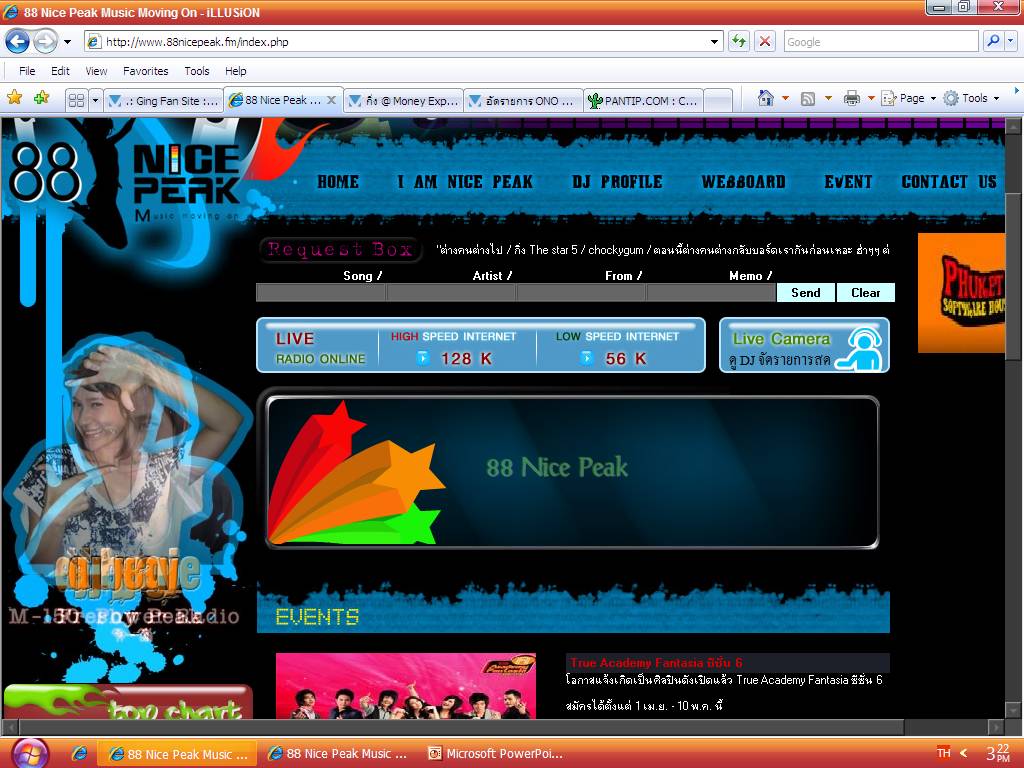The image size is (1024, 768).
Task: Open the True Academy Fantasia headline
Action: tap(656, 662)
